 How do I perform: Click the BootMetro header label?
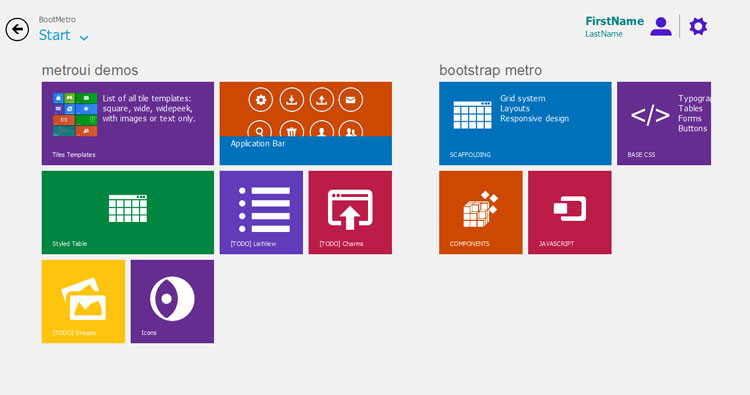pos(57,20)
